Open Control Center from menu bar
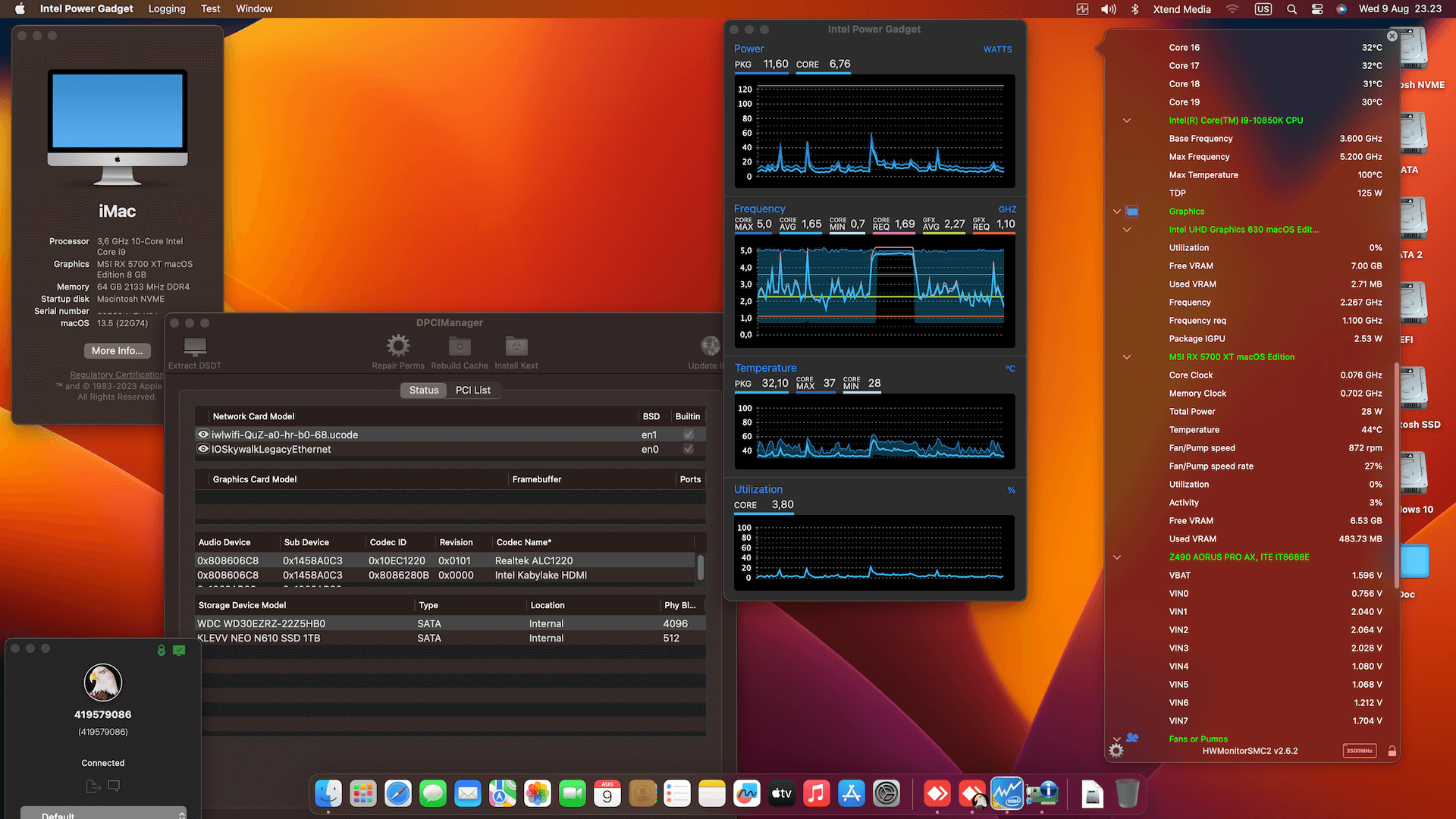The image size is (1456, 819). click(1317, 9)
